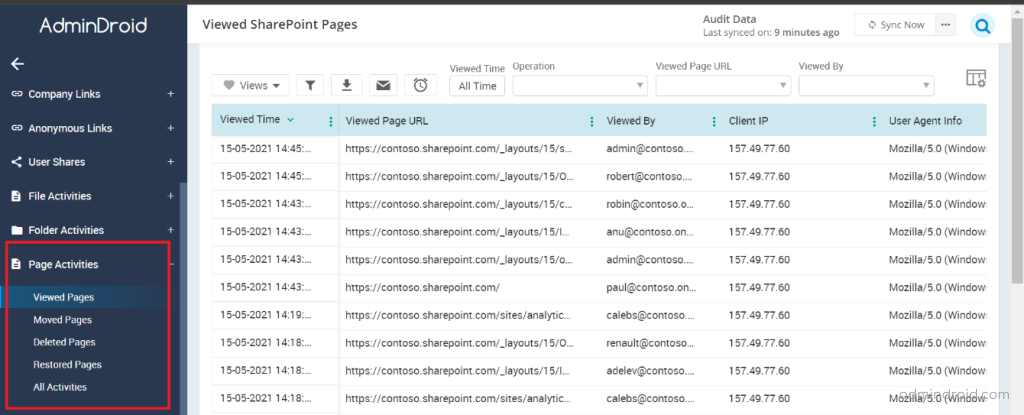Click the Viewed SharePoint Pages title

(x=280, y=25)
